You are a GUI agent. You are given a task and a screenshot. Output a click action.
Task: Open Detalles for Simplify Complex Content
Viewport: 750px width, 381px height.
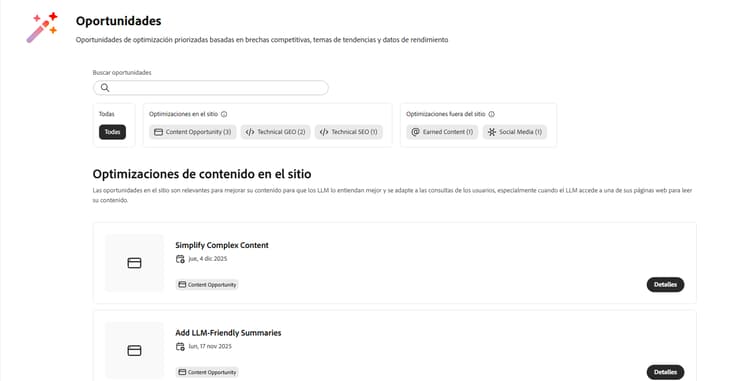[665, 284]
